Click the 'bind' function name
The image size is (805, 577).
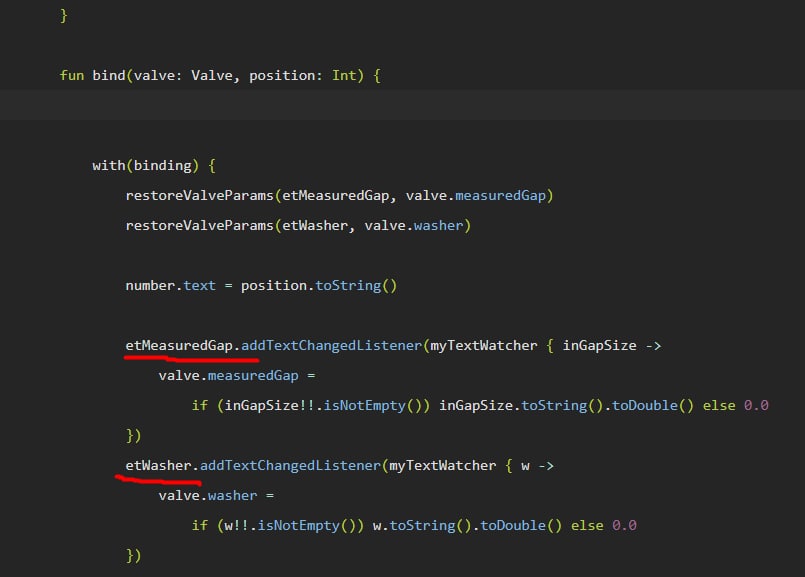tap(109, 75)
